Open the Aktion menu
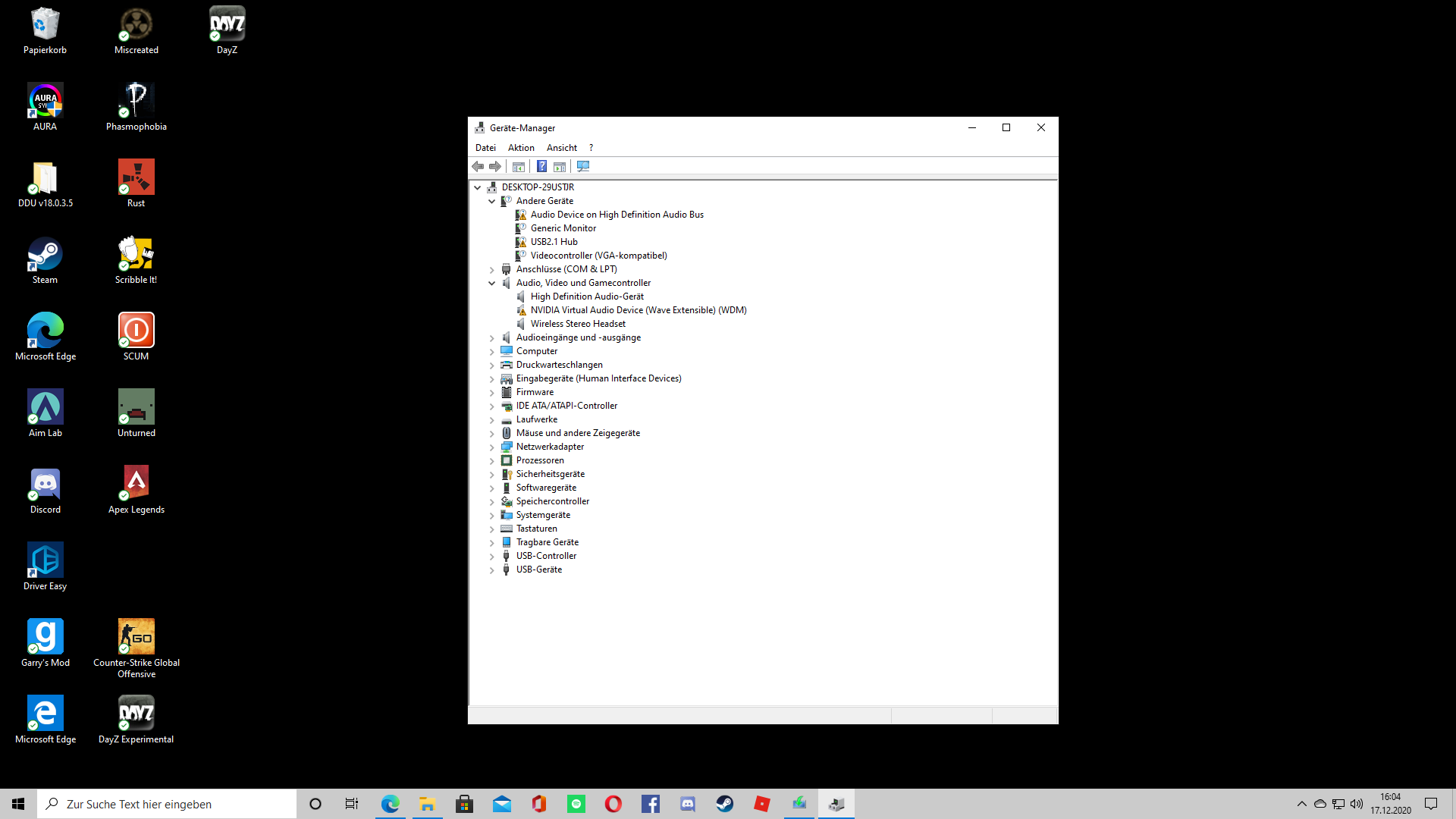The height and width of the screenshot is (819, 1456). click(521, 148)
